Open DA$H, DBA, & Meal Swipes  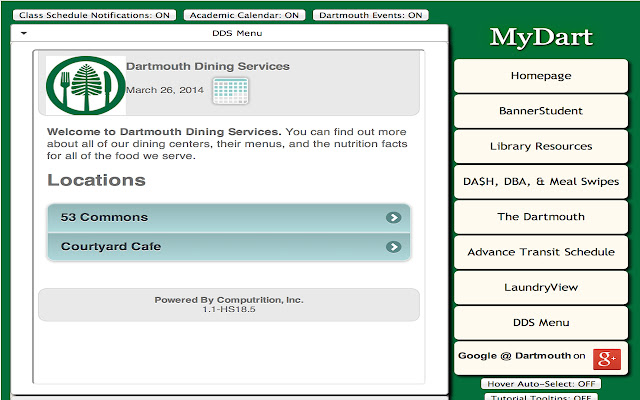(541, 182)
